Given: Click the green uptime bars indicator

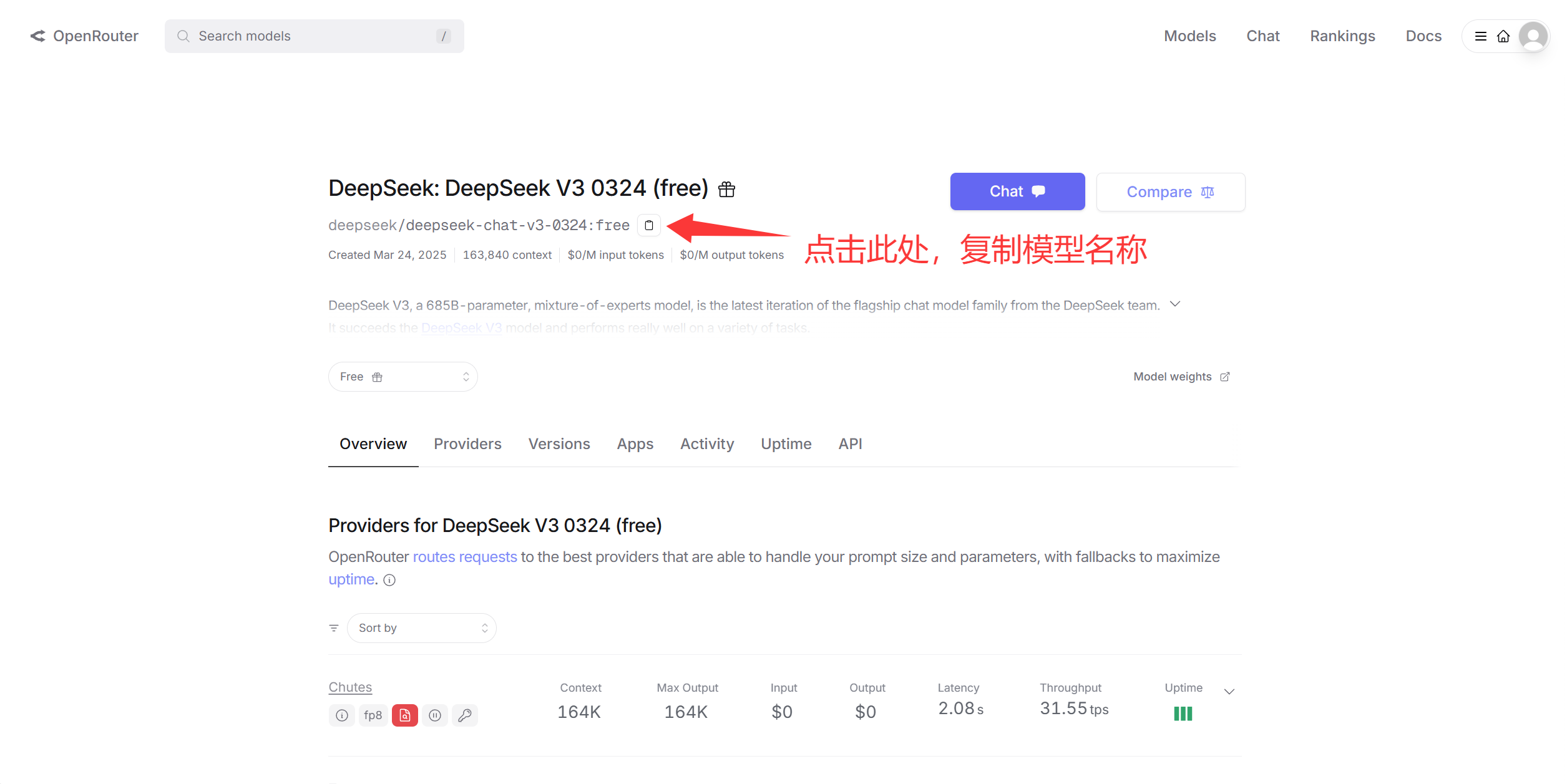Looking at the screenshot, I should [1183, 714].
